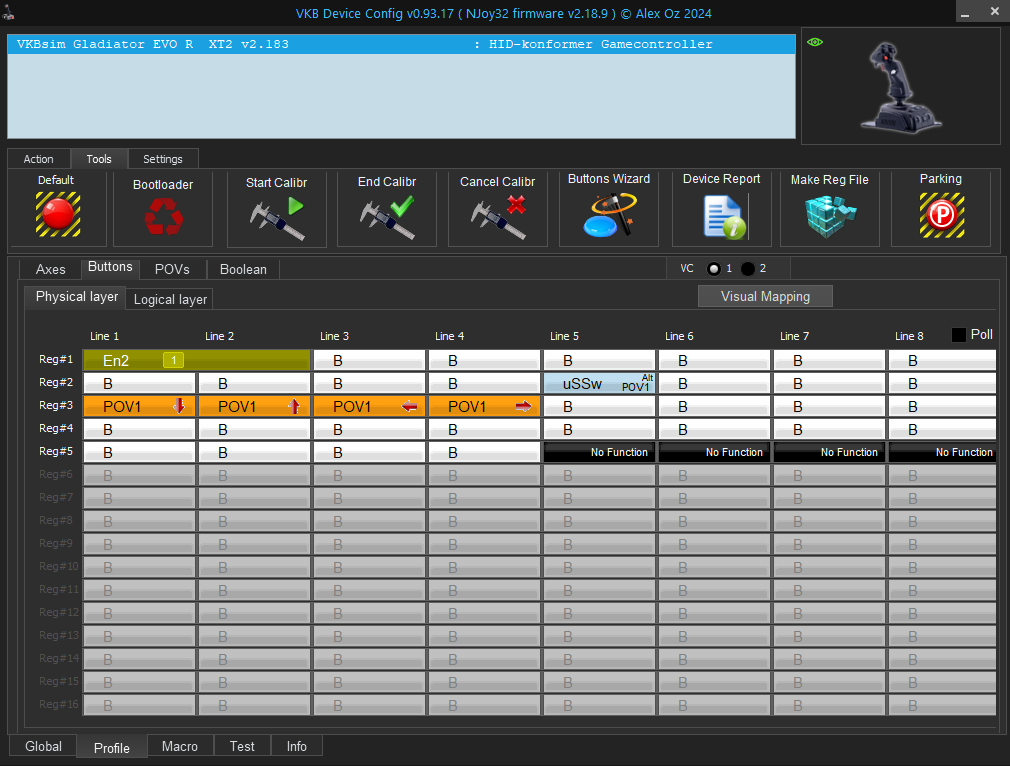Viewport: 1010px width, 766px height.
Task: Open the POVs tab
Action: point(172,269)
